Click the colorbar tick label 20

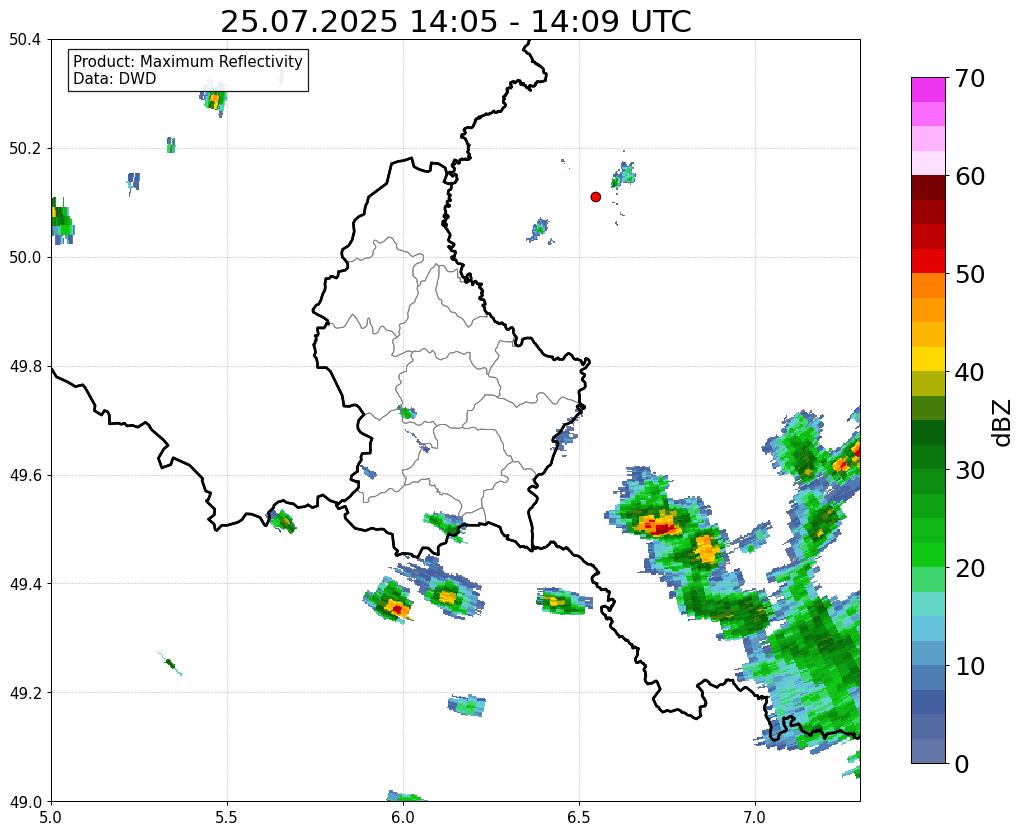pos(970,568)
